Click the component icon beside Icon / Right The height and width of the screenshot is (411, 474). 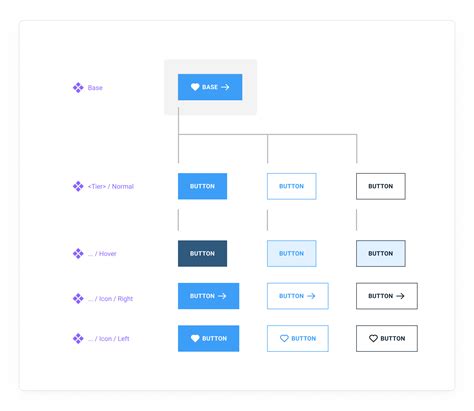point(78,298)
